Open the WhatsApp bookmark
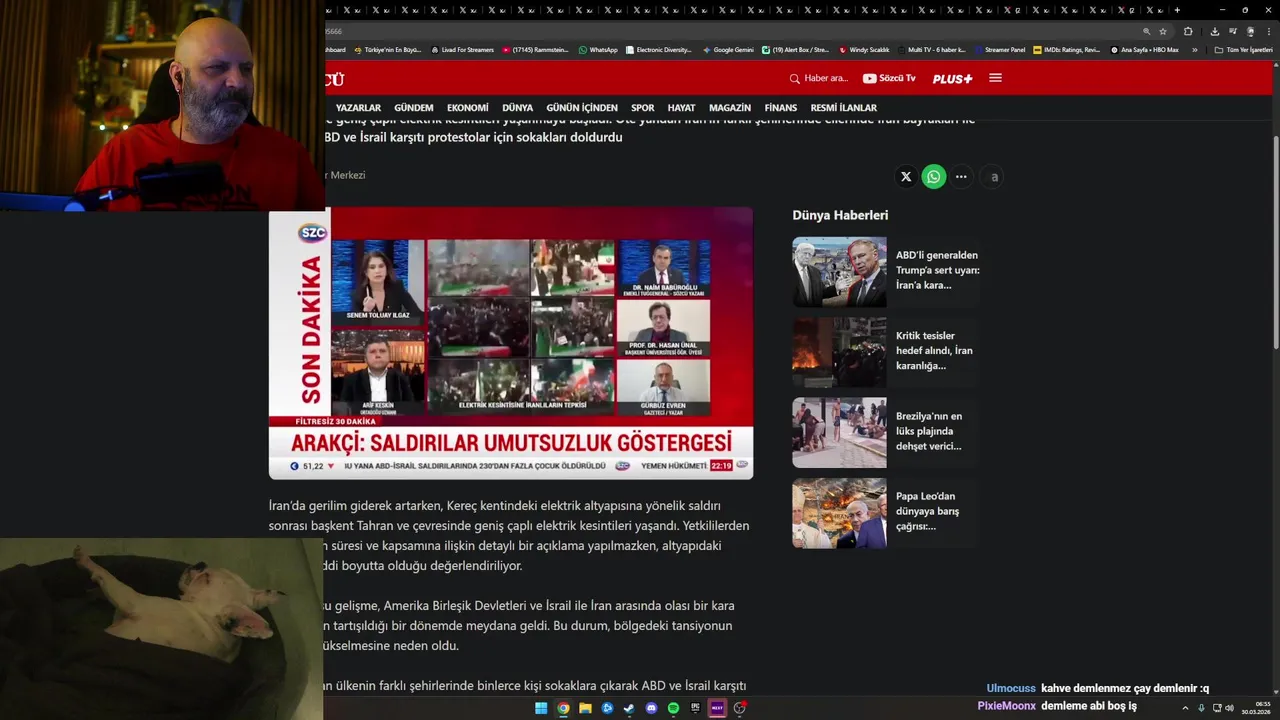Screen dimensions: 1280x720 click(598, 49)
